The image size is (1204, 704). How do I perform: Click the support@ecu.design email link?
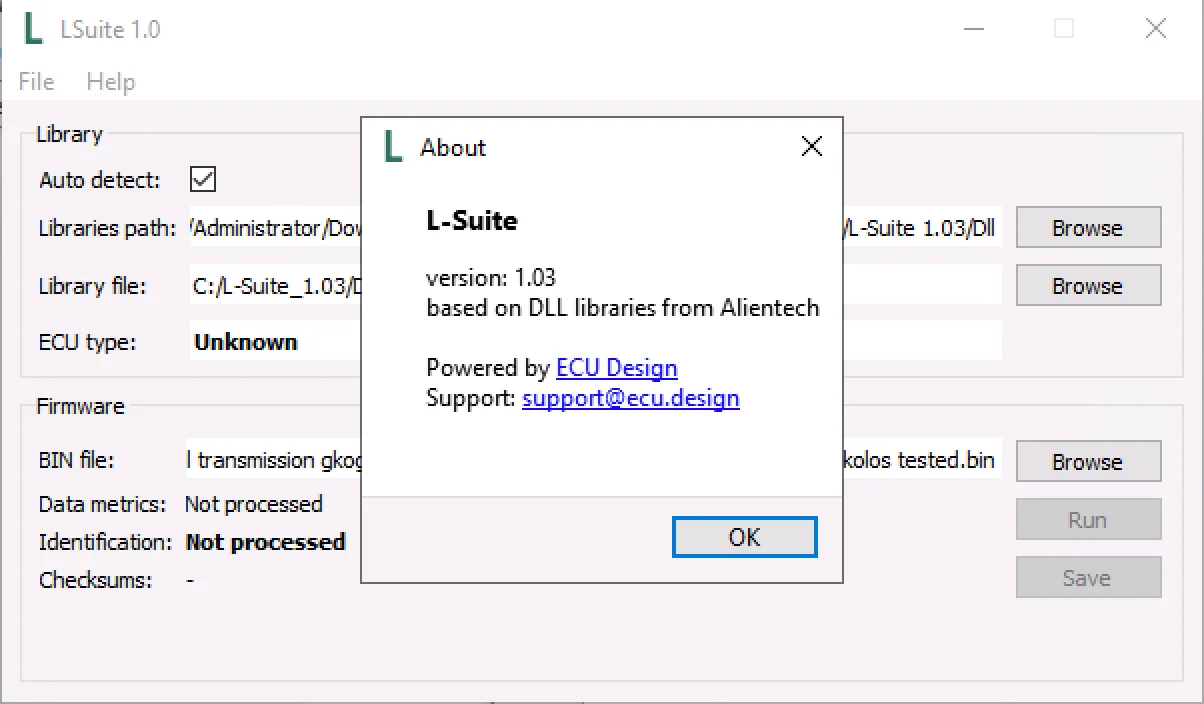point(630,398)
